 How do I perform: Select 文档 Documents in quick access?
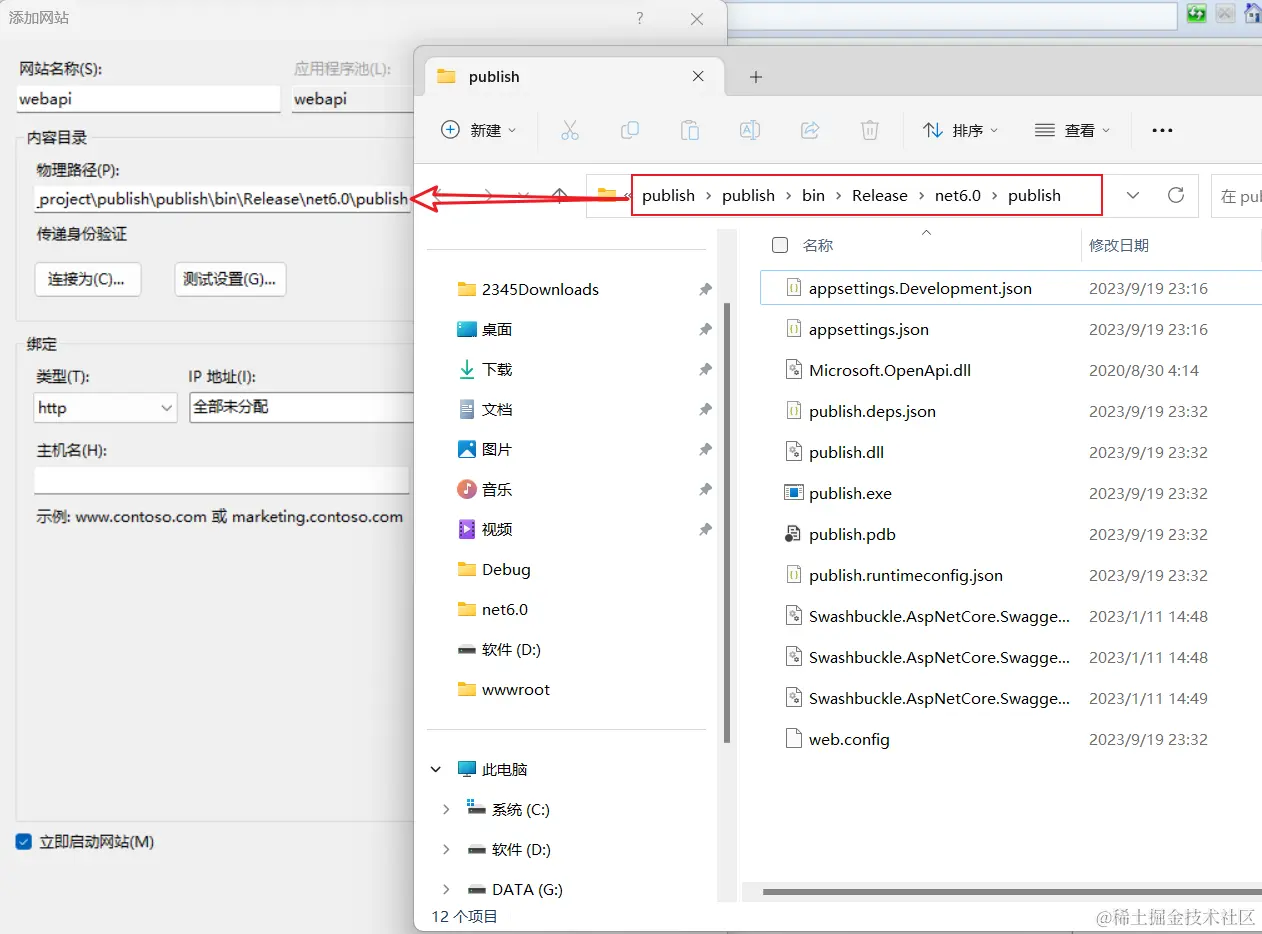484,409
